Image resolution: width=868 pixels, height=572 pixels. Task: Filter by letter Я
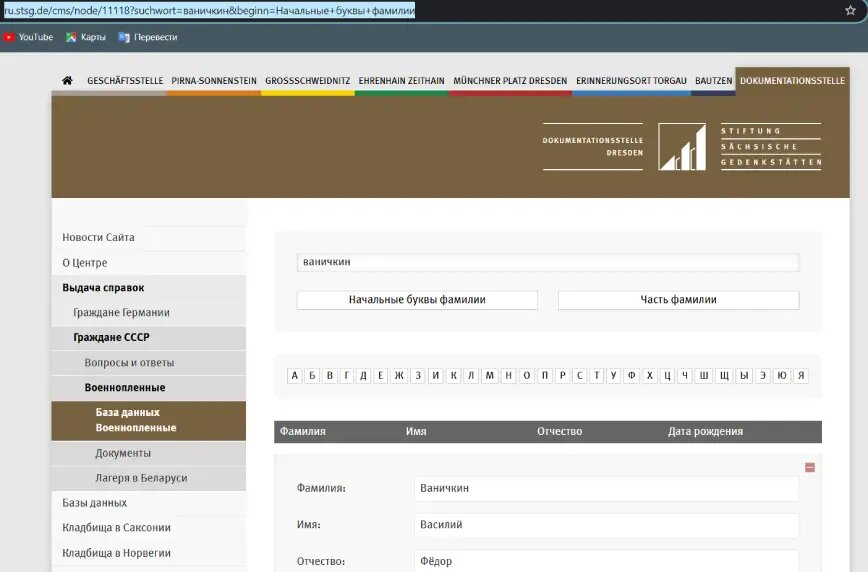coord(801,376)
